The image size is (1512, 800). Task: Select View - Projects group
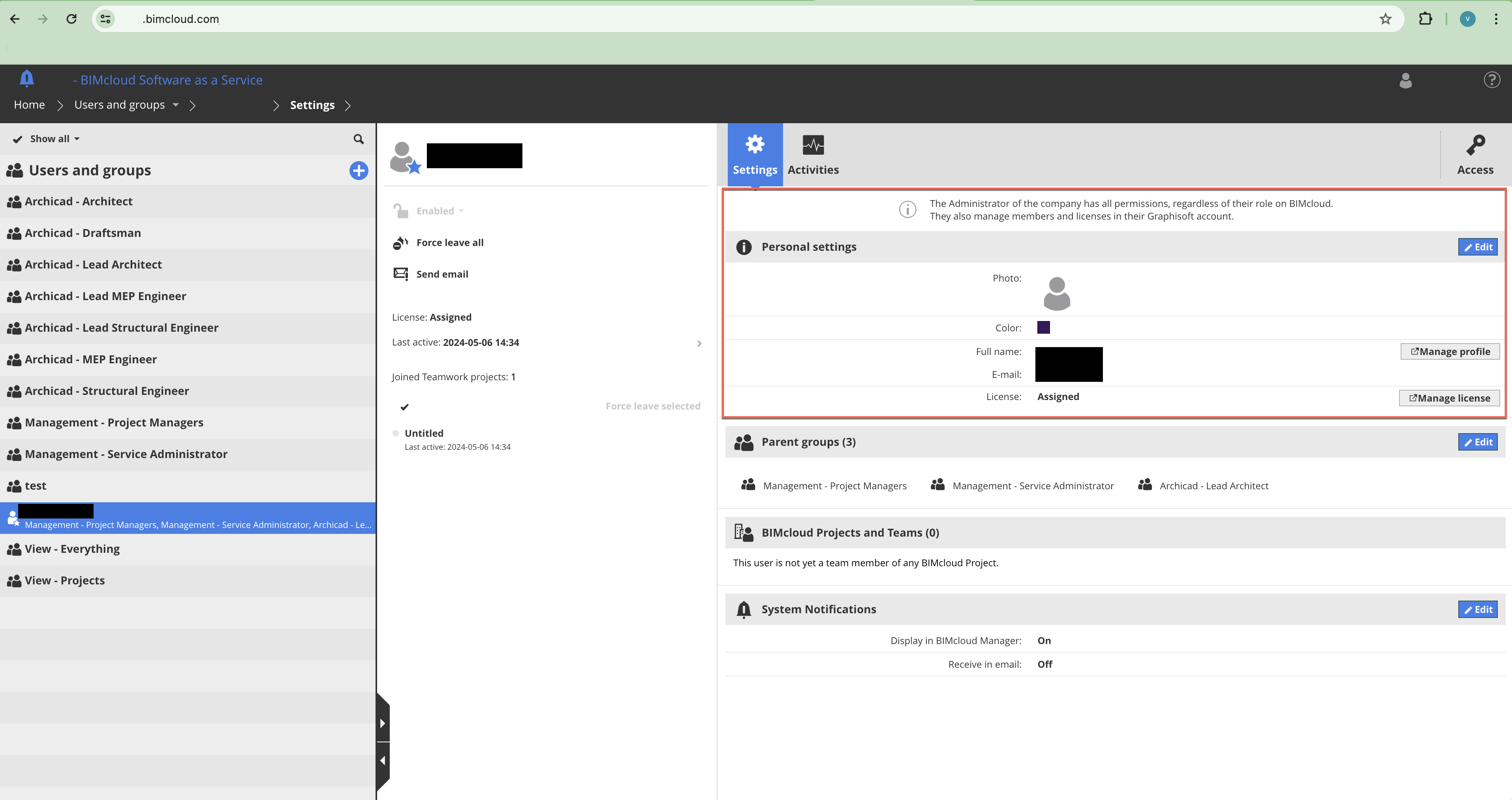tap(188, 581)
